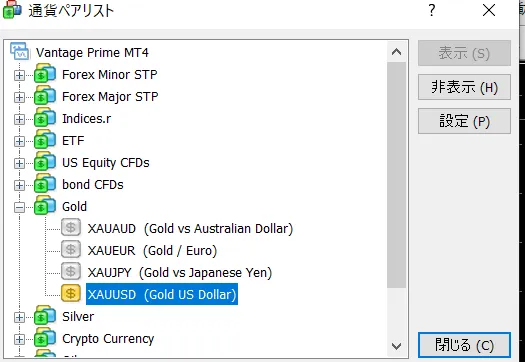
Task: Select XAUAUD (Gold vs Australian Dollar)
Action: click(x=190, y=228)
